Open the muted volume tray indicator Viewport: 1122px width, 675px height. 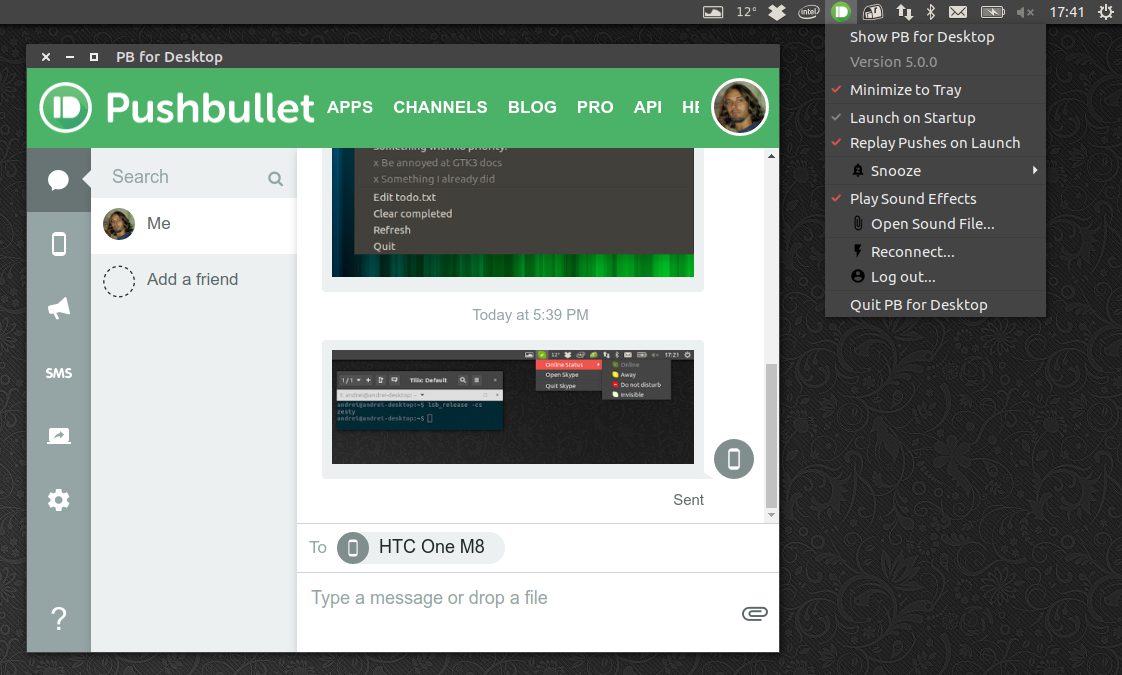(x=1025, y=12)
